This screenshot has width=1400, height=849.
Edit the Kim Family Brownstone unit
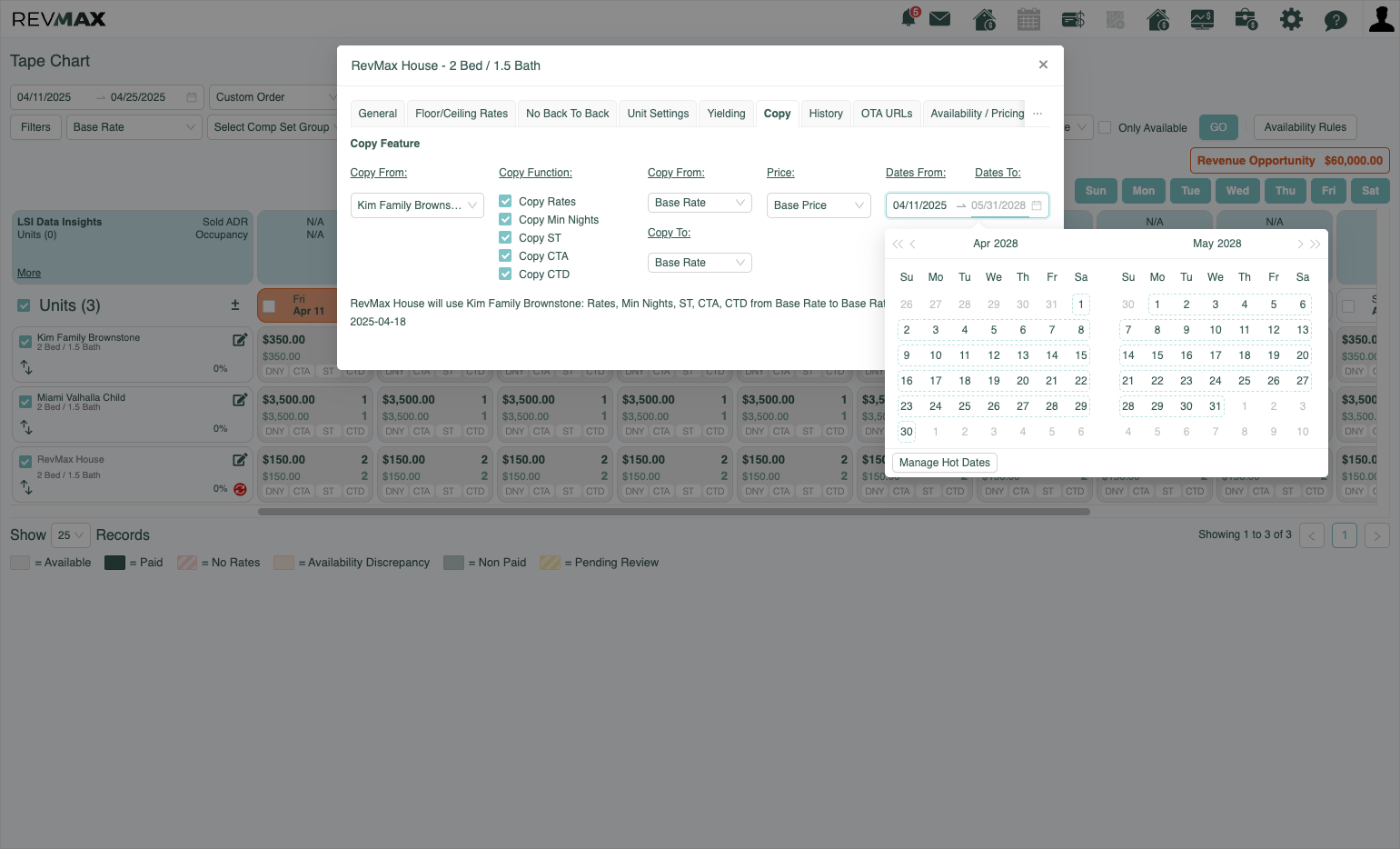pyautogui.click(x=240, y=340)
